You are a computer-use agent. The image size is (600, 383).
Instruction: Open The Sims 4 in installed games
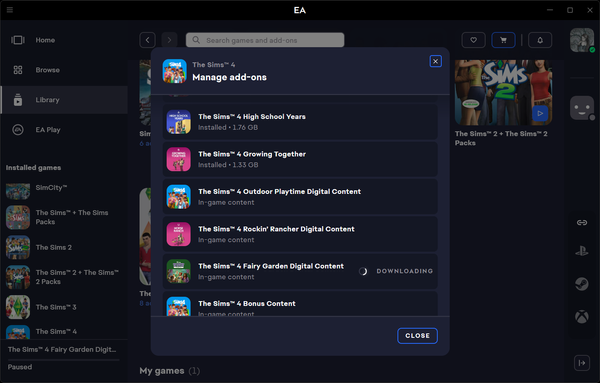pos(64,332)
